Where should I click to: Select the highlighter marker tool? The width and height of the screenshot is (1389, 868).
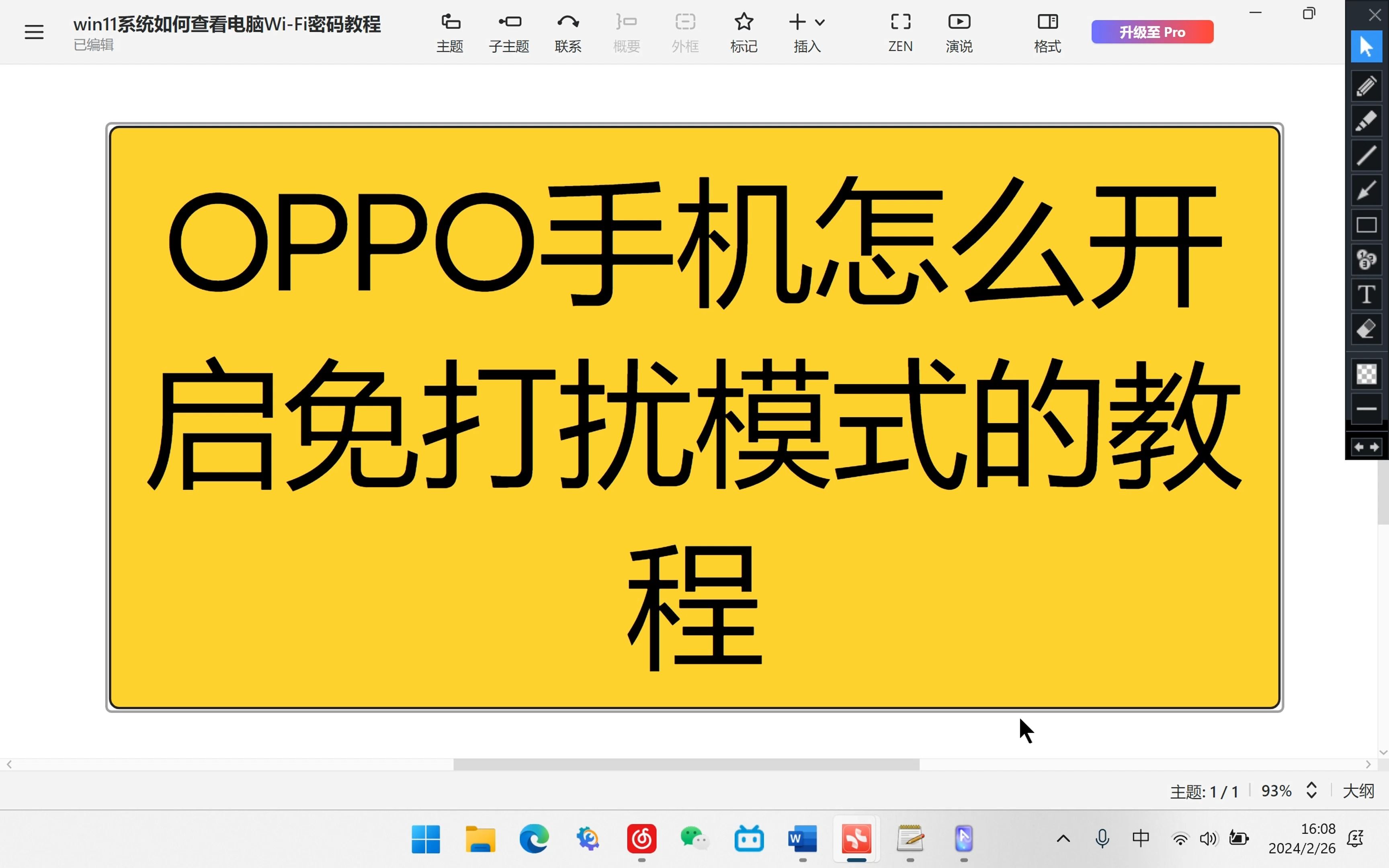[x=1366, y=121]
